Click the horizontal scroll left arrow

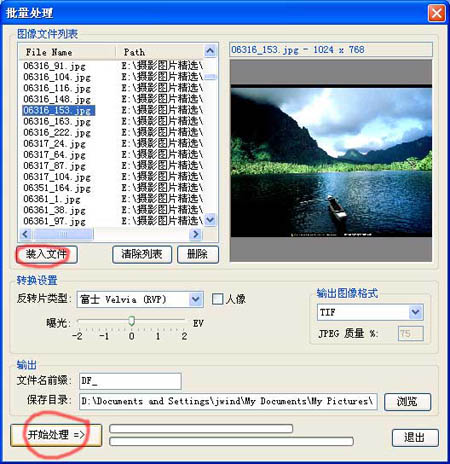click(25, 234)
